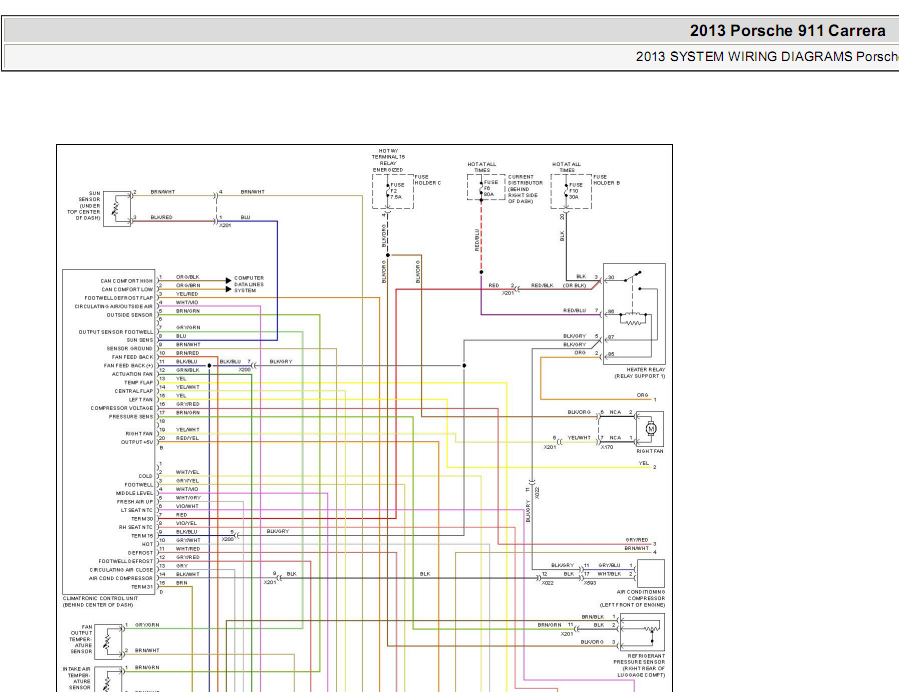
Task: Click the 'RED/BLK' wire label
Action: click(x=542, y=285)
